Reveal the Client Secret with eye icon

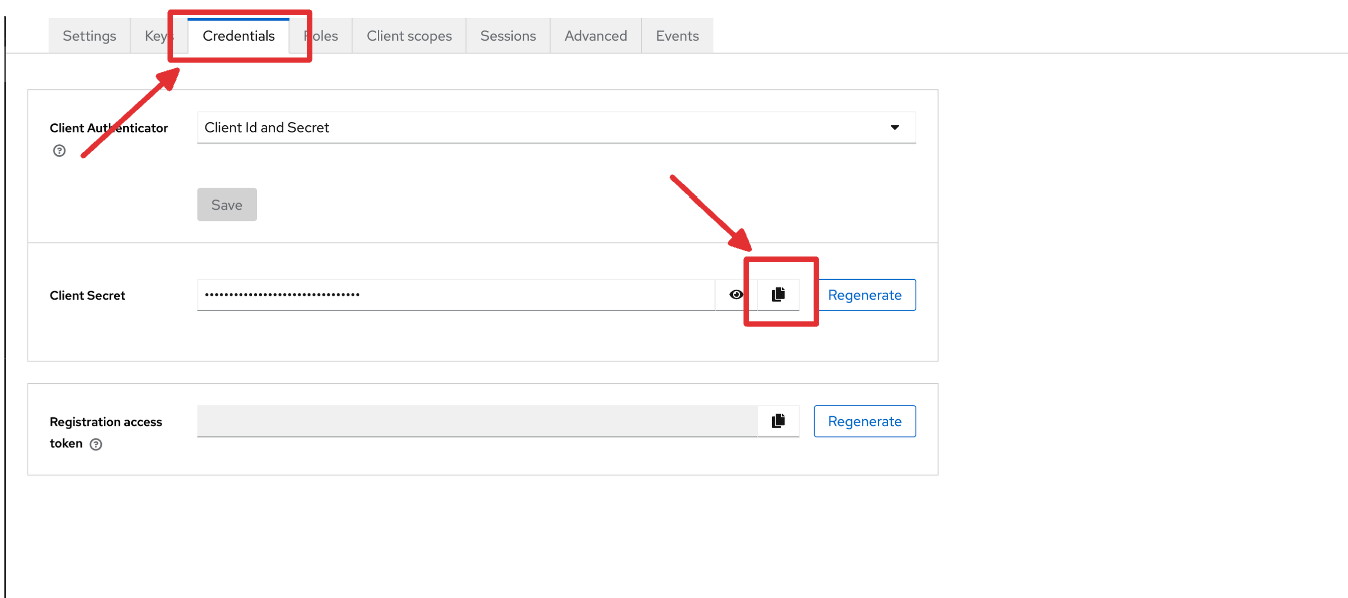[736, 295]
